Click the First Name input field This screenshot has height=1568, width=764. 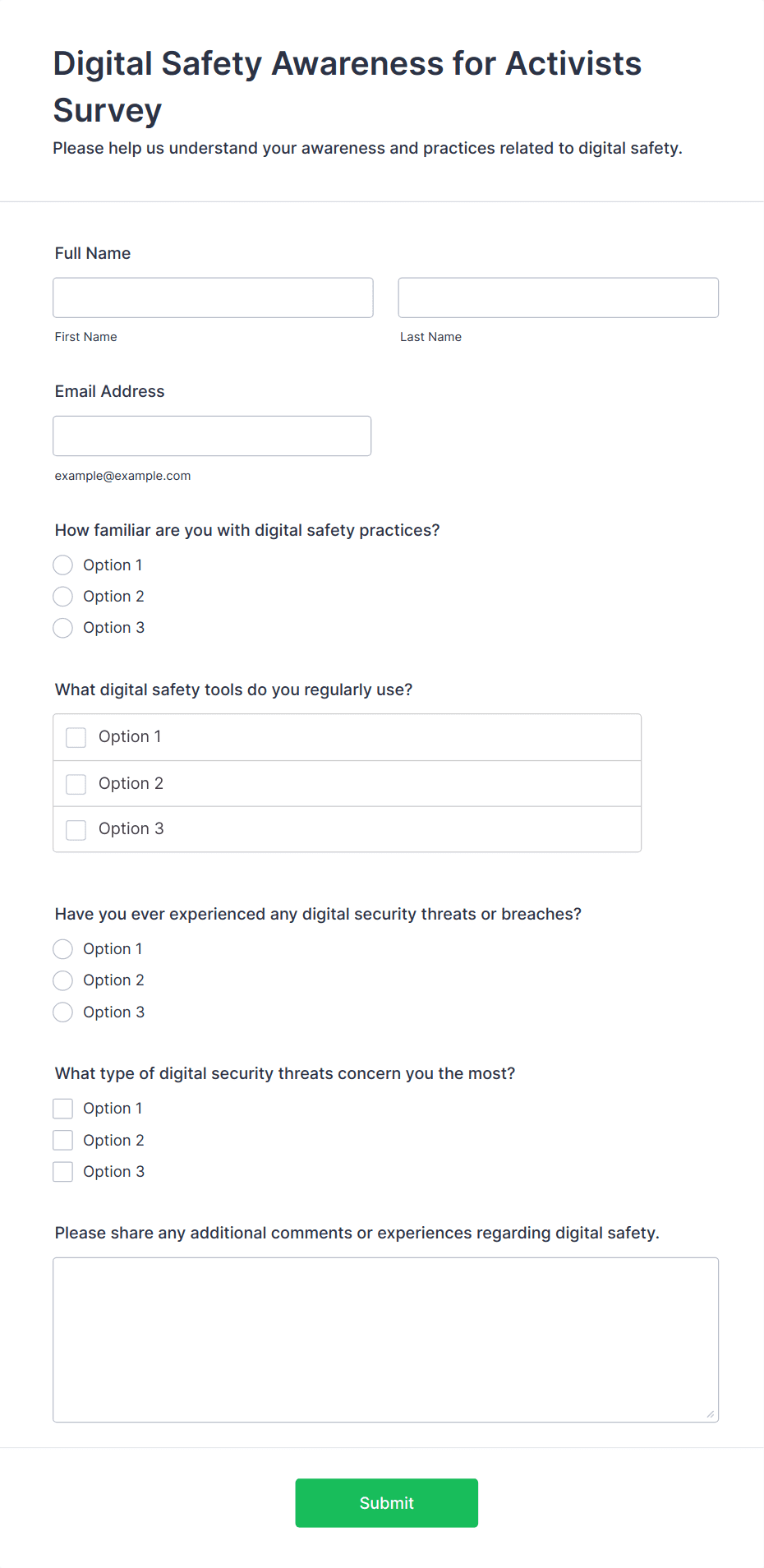212,297
